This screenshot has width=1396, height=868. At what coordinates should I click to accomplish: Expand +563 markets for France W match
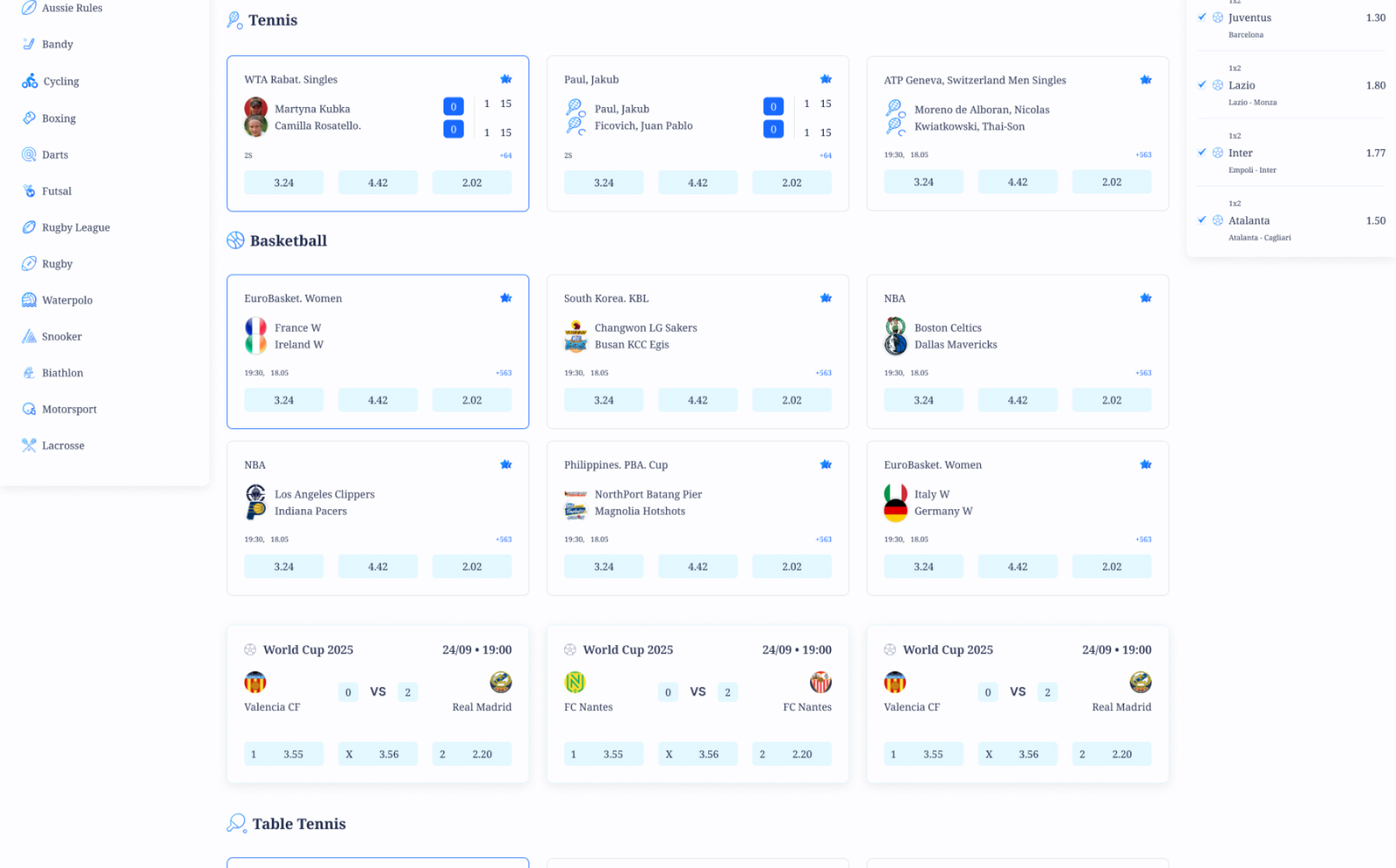[503, 373]
